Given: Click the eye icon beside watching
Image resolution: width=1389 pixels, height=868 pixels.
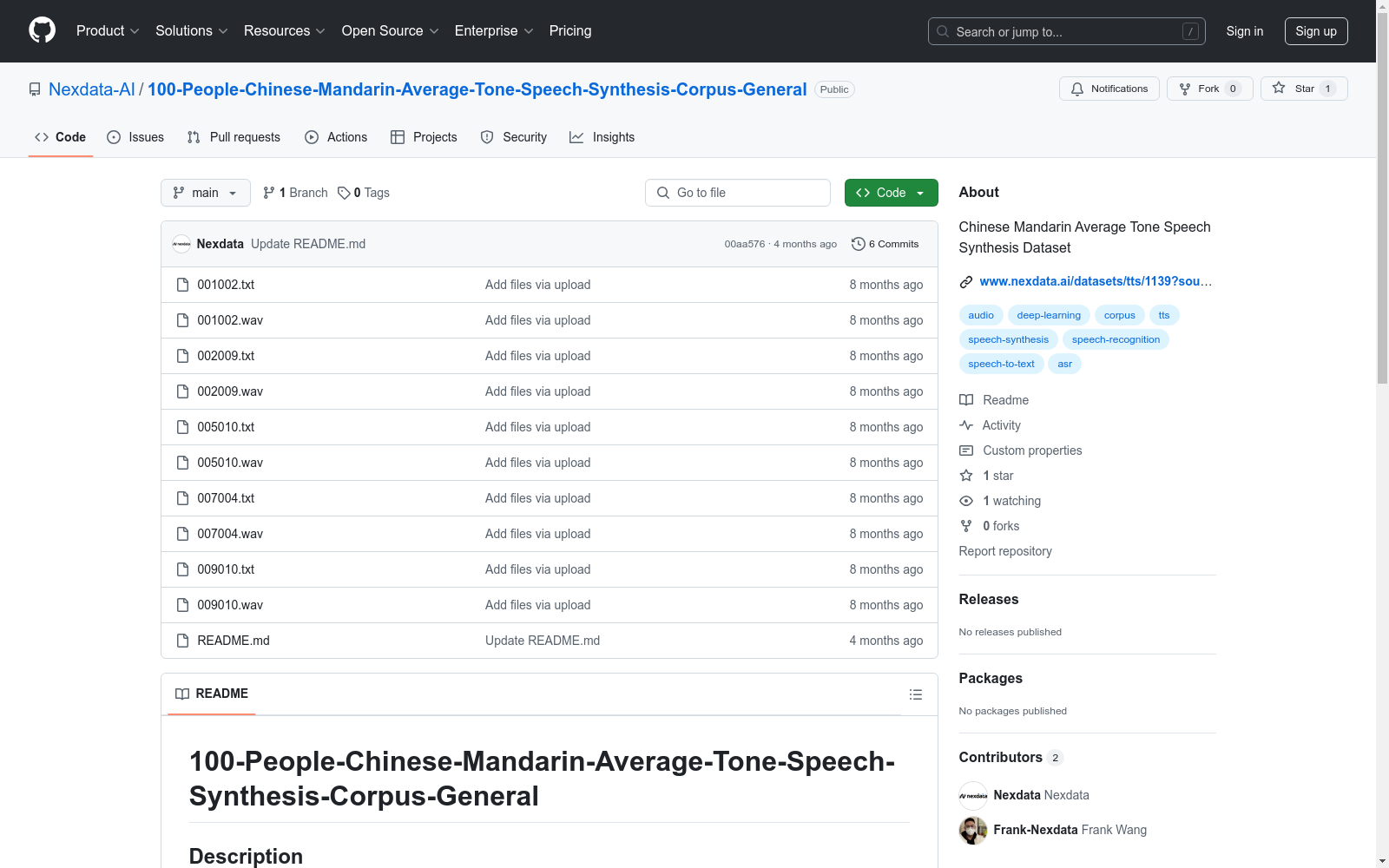Looking at the screenshot, I should pyautogui.click(x=966, y=501).
